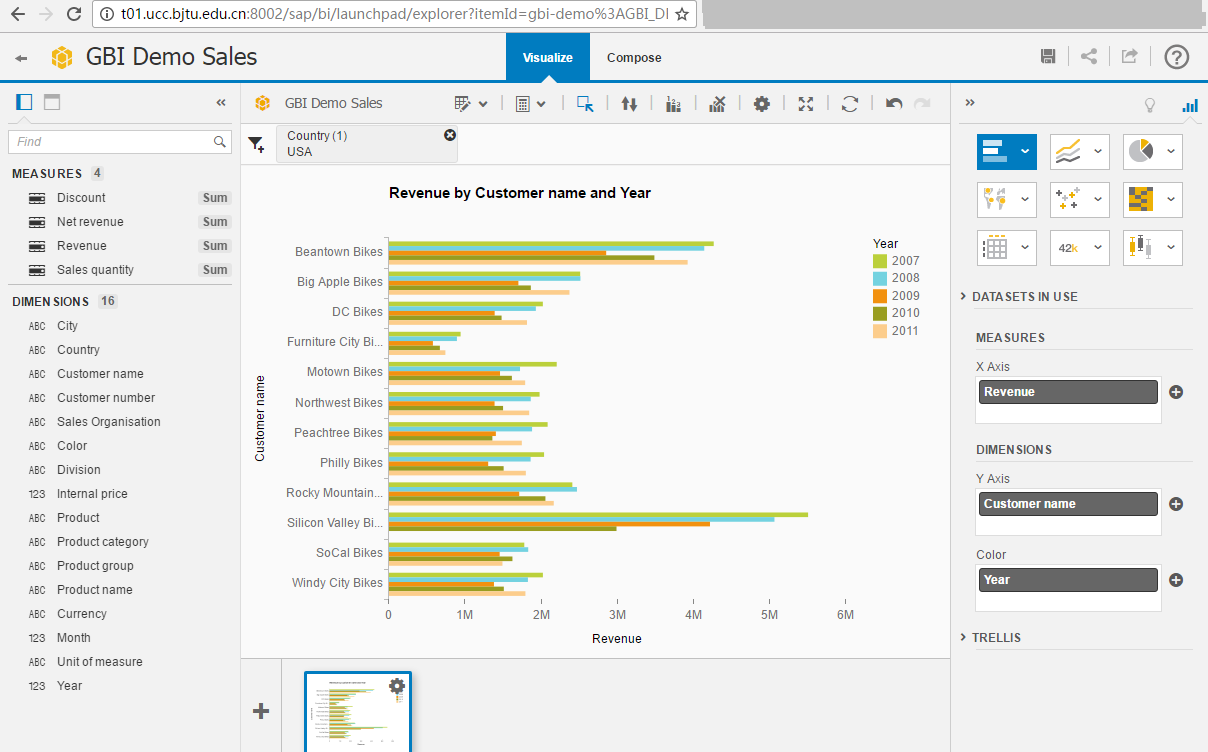Click the redo arrow icon
This screenshot has height=752, width=1208.
[x=922, y=103]
